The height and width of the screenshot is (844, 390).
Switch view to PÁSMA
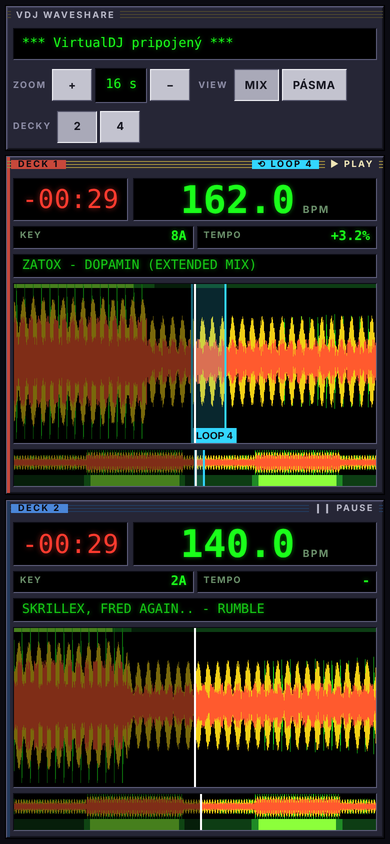pyautogui.click(x=314, y=85)
